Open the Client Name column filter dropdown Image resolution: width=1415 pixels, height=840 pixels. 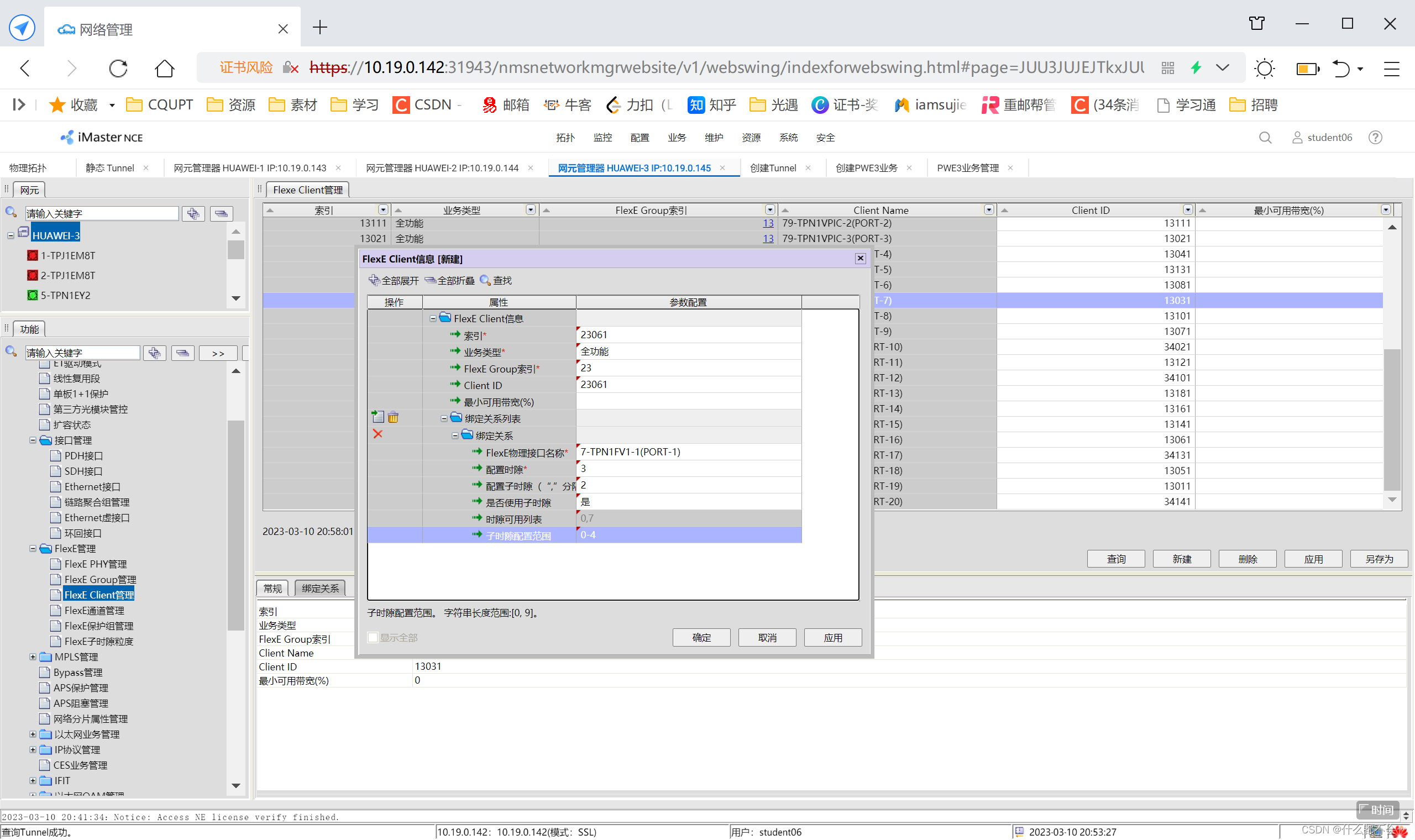click(989, 210)
